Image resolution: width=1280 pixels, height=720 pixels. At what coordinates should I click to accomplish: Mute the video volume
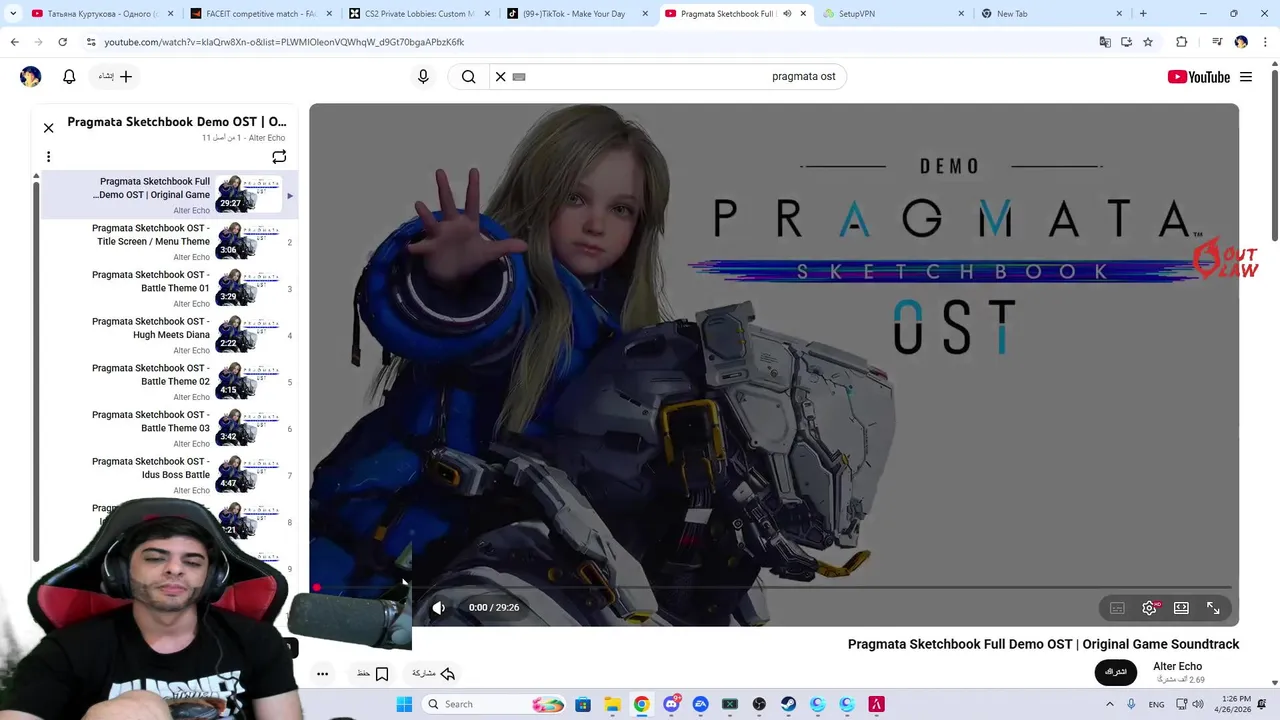click(438, 608)
